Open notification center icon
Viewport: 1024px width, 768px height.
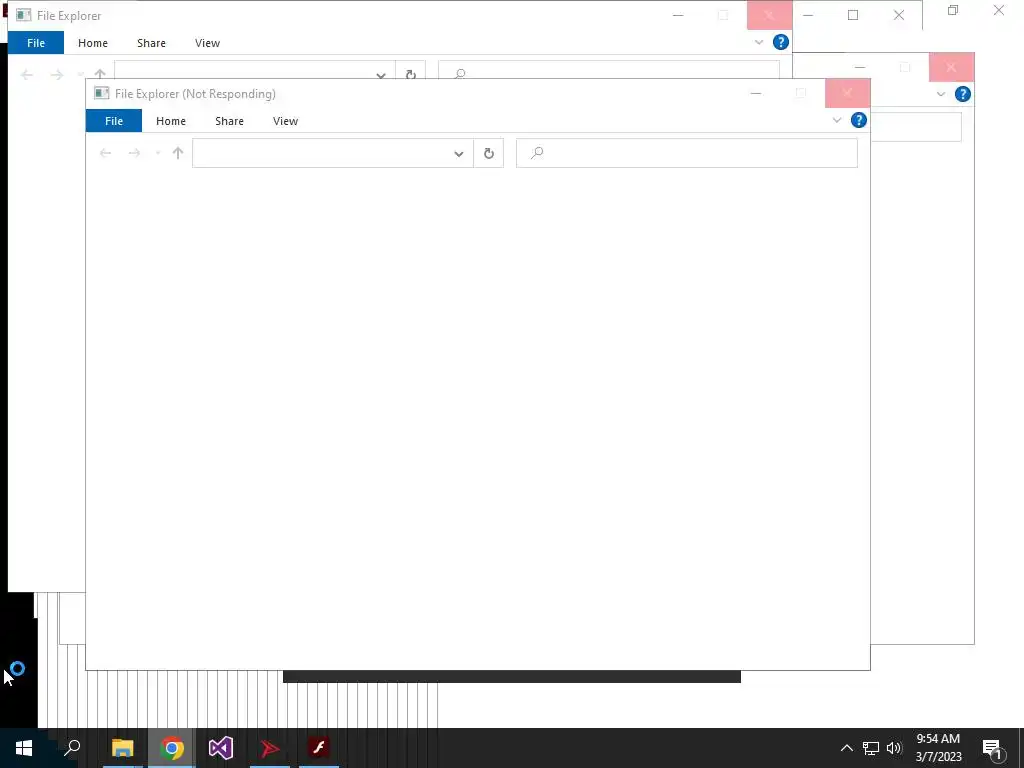pos(993,749)
